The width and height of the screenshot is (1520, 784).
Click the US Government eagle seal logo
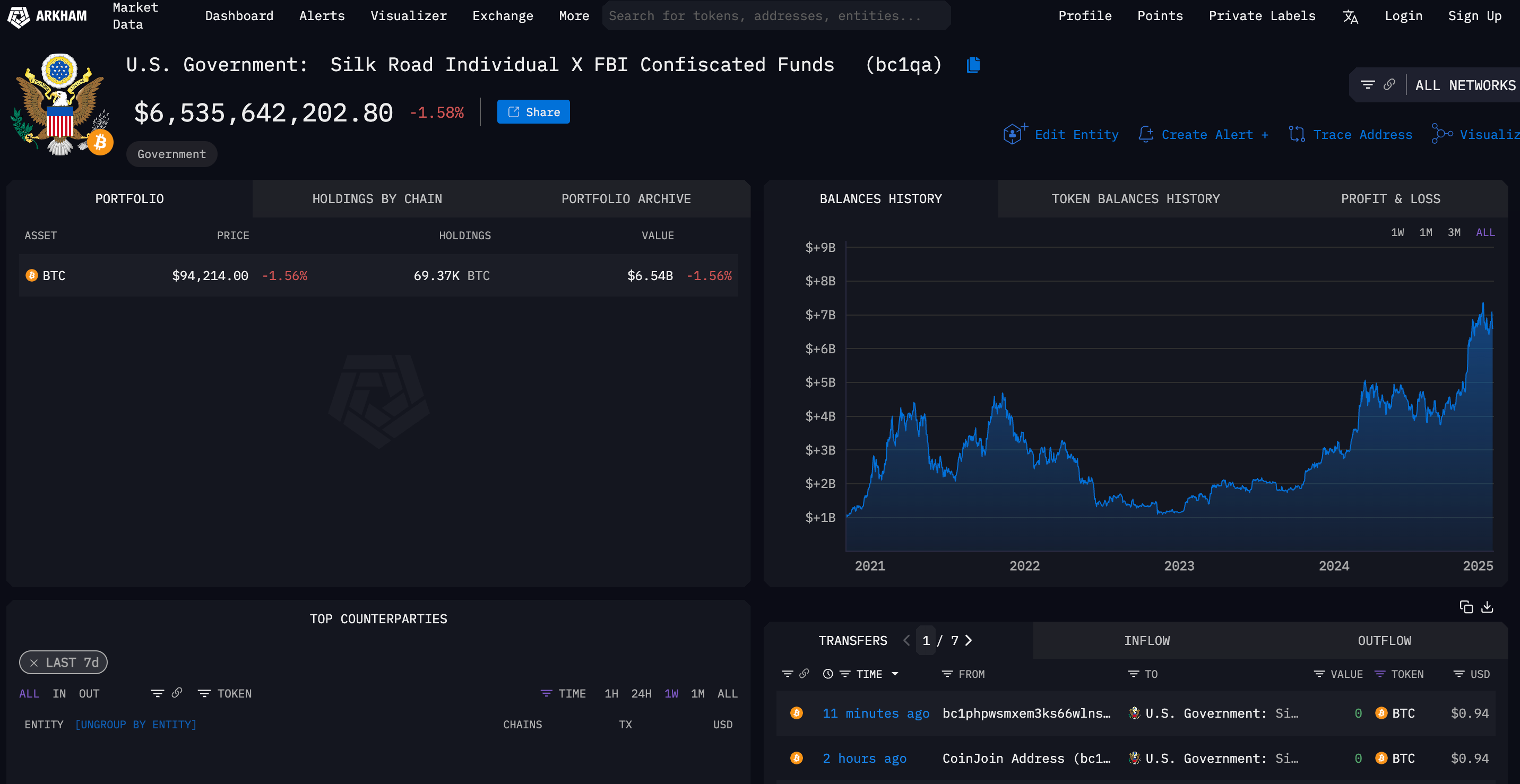(59, 104)
